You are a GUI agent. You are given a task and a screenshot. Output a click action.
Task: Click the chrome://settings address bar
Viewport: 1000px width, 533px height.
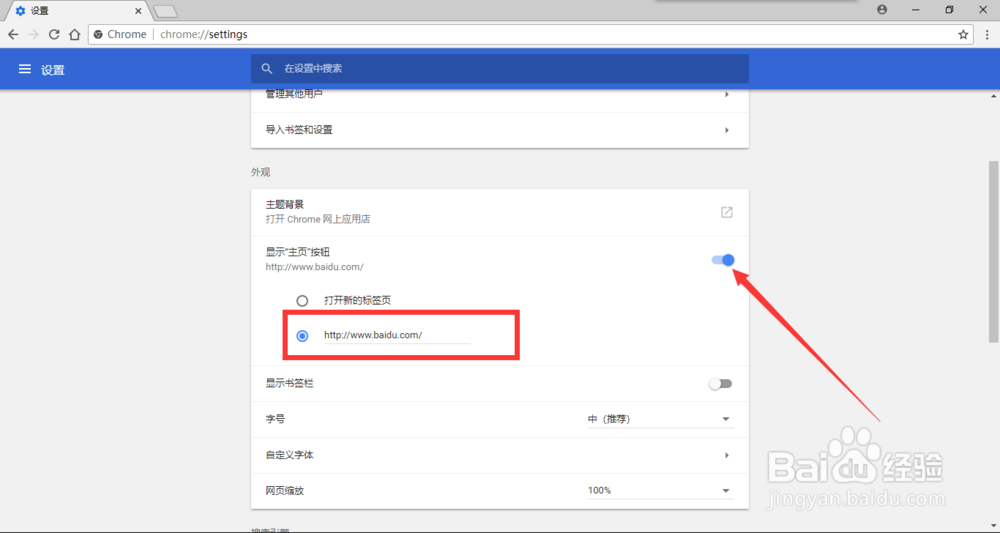point(529,34)
